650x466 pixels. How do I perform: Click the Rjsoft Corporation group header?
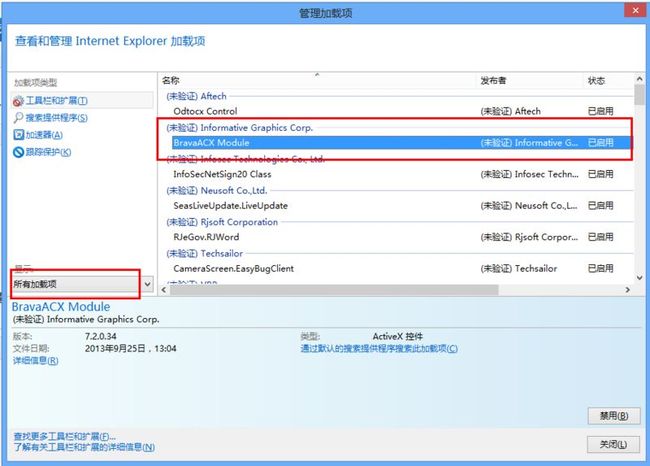[222, 222]
